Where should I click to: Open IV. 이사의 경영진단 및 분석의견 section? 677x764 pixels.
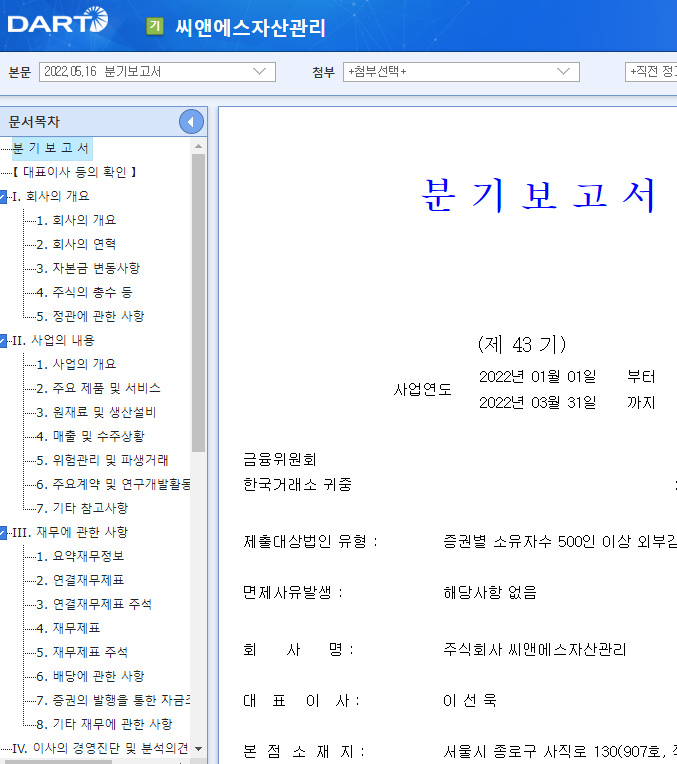coord(100,748)
